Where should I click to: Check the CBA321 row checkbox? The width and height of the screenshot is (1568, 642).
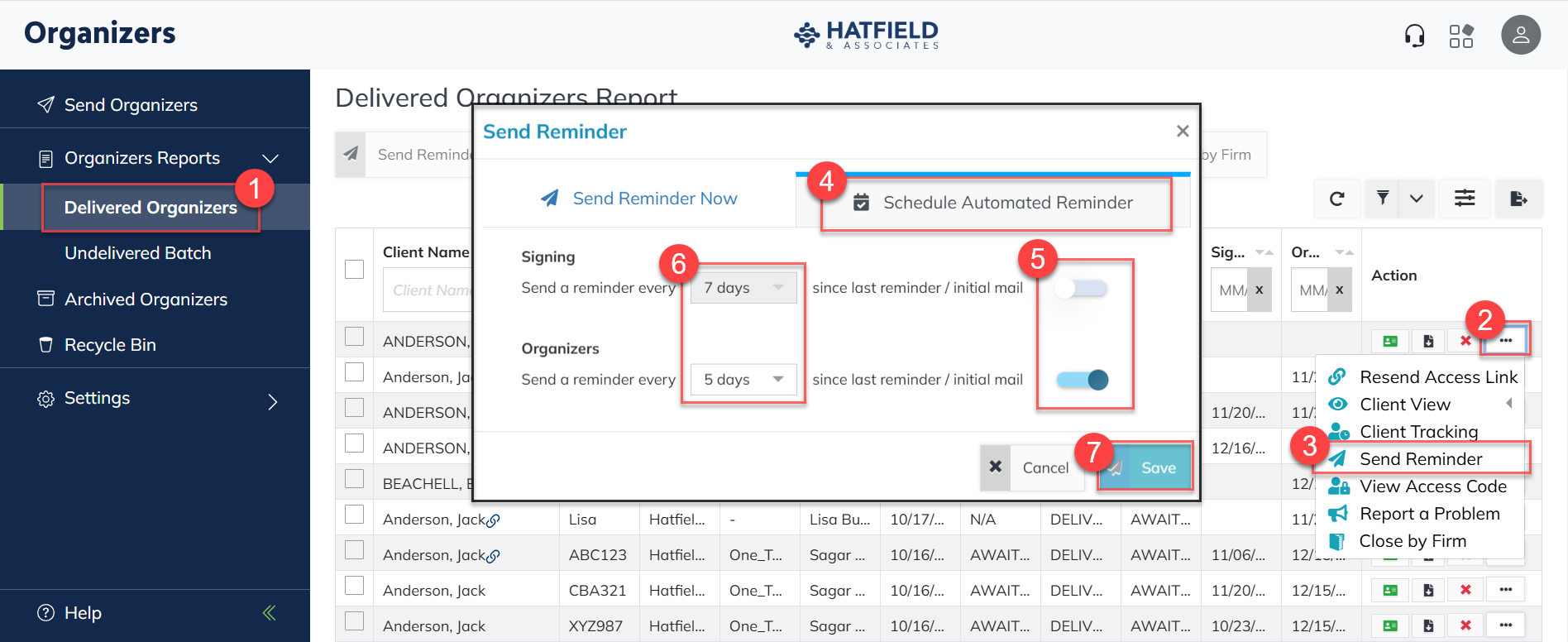[x=354, y=586]
